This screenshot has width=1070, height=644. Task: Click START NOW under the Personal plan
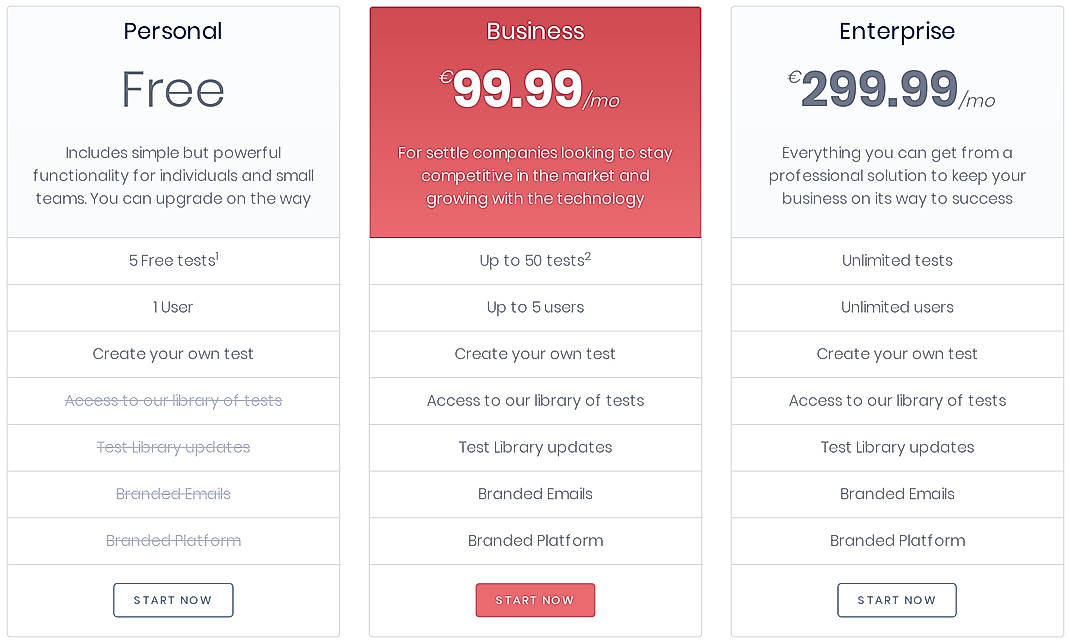point(173,600)
